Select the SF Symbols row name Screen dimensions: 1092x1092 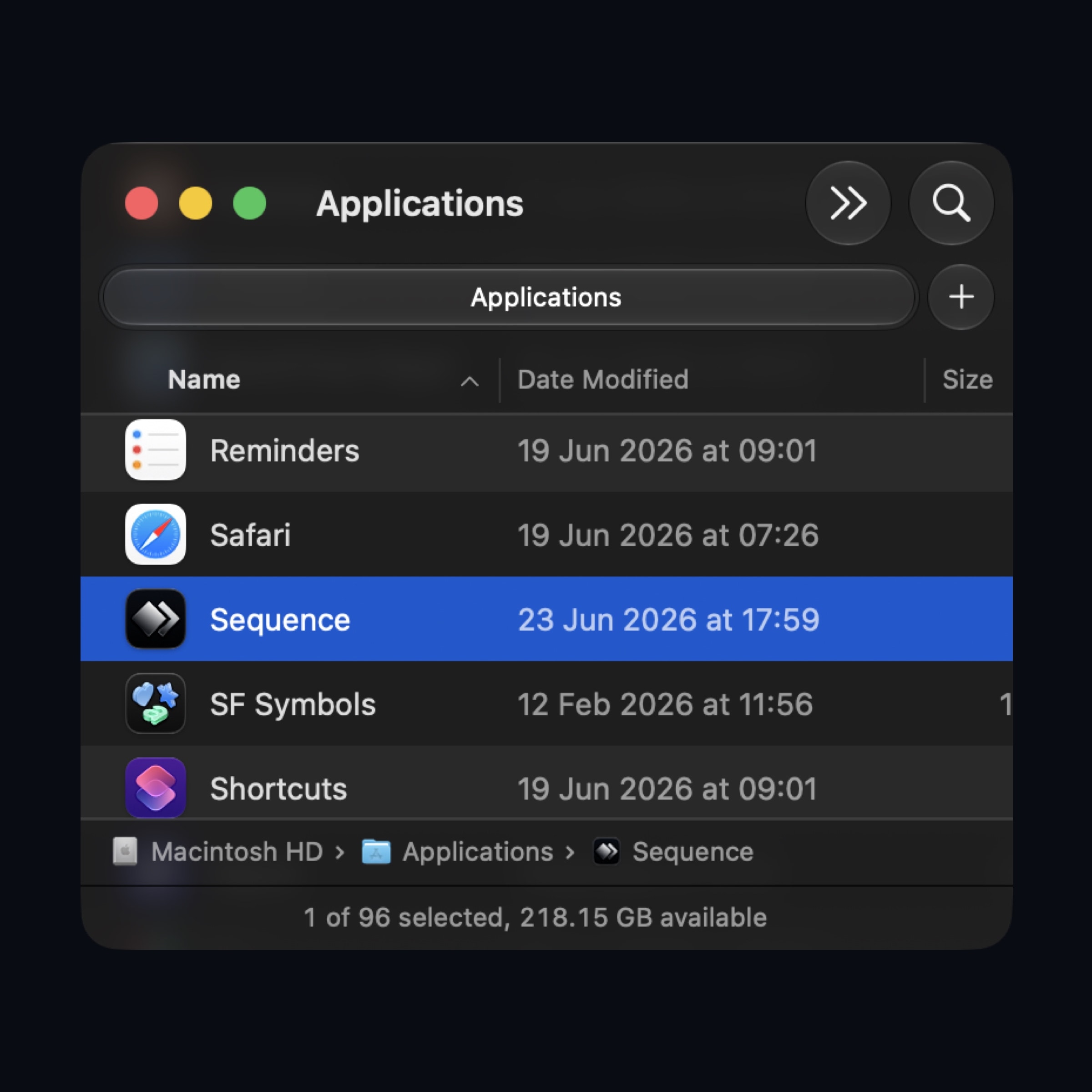pyautogui.click(x=293, y=704)
